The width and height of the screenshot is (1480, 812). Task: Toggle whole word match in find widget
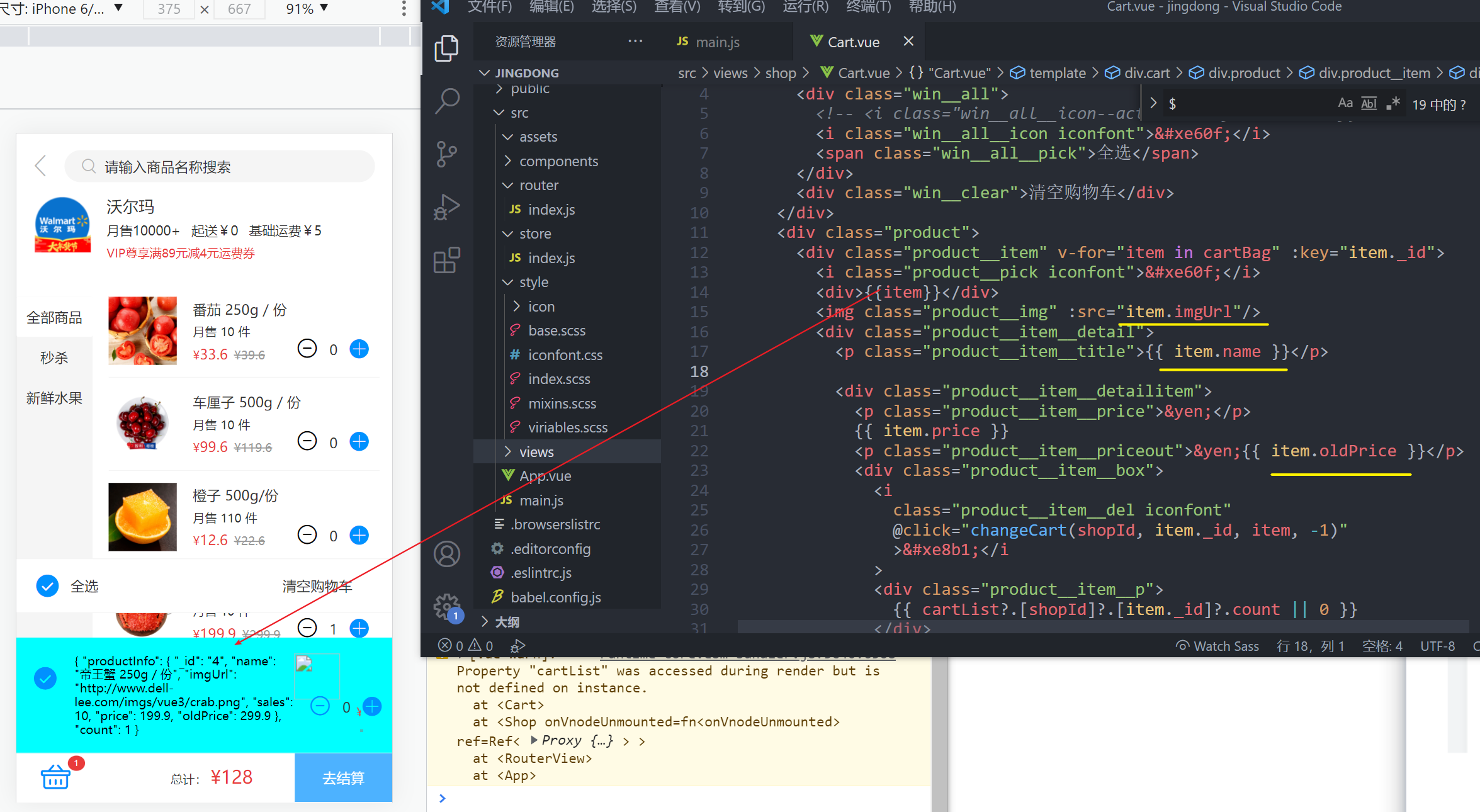coord(1369,103)
